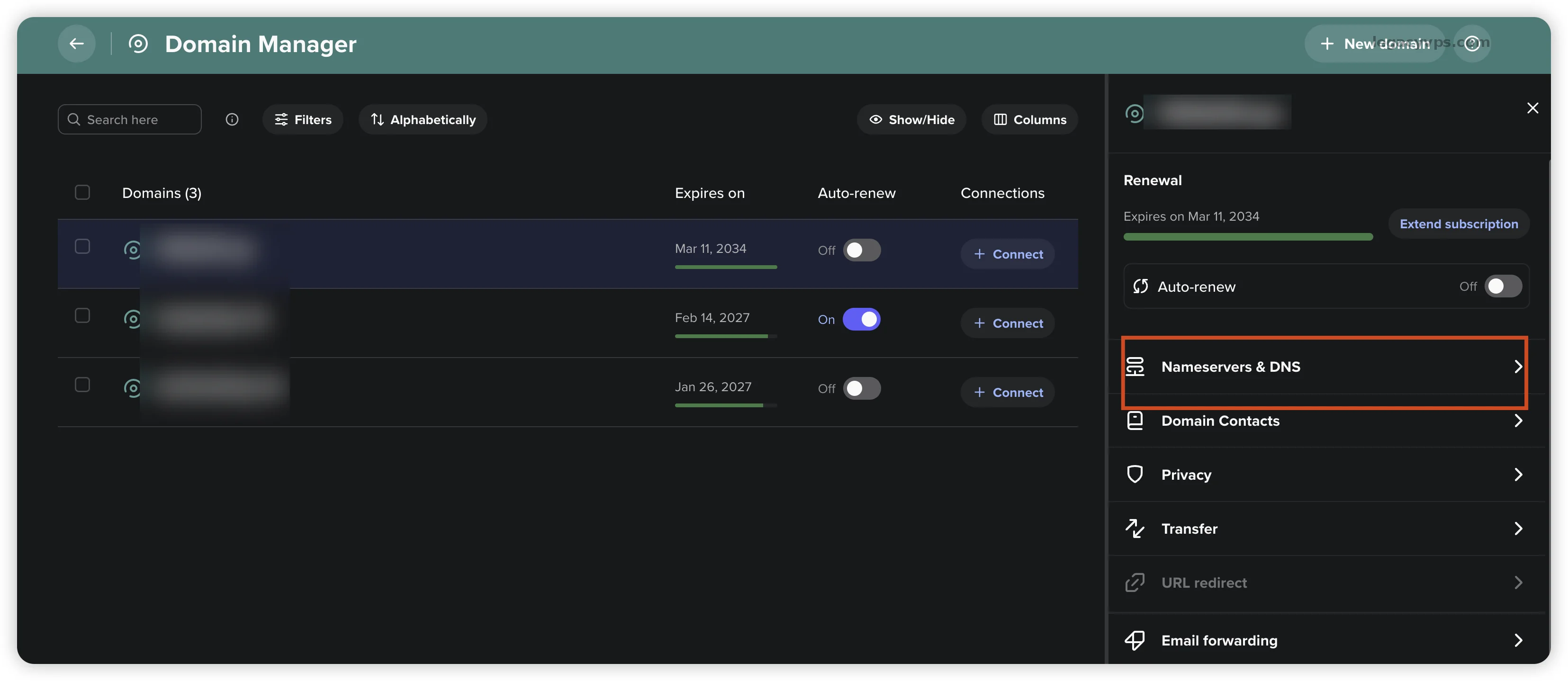Click the Extend subscription button
1568x681 pixels.
click(x=1459, y=224)
